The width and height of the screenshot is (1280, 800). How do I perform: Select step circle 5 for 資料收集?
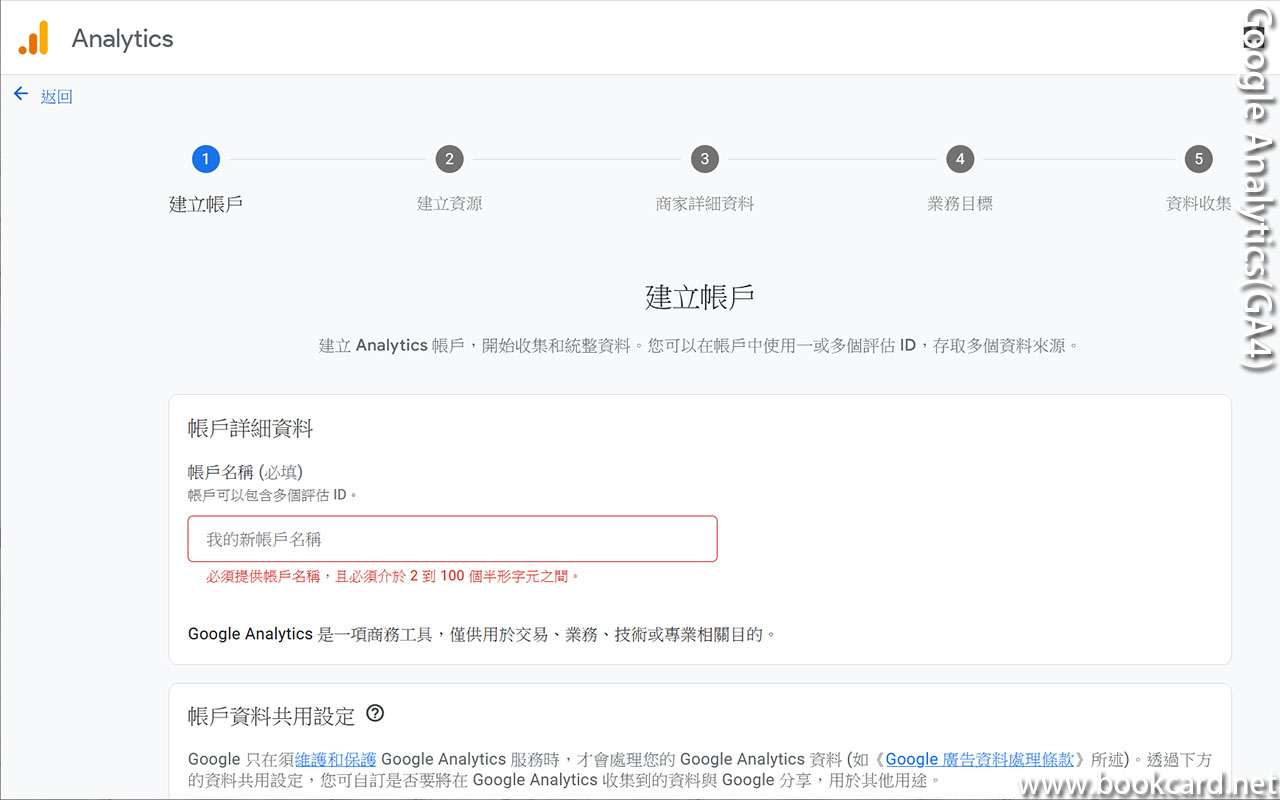pos(1198,158)
